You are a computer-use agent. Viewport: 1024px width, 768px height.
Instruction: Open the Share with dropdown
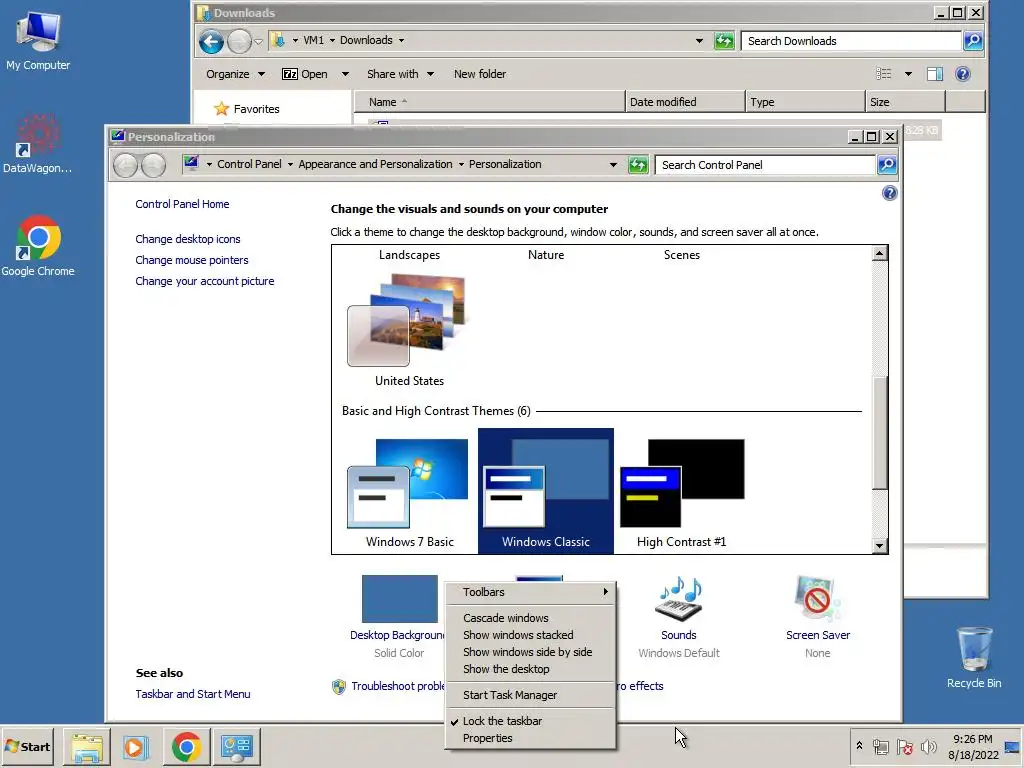[400, 74]
